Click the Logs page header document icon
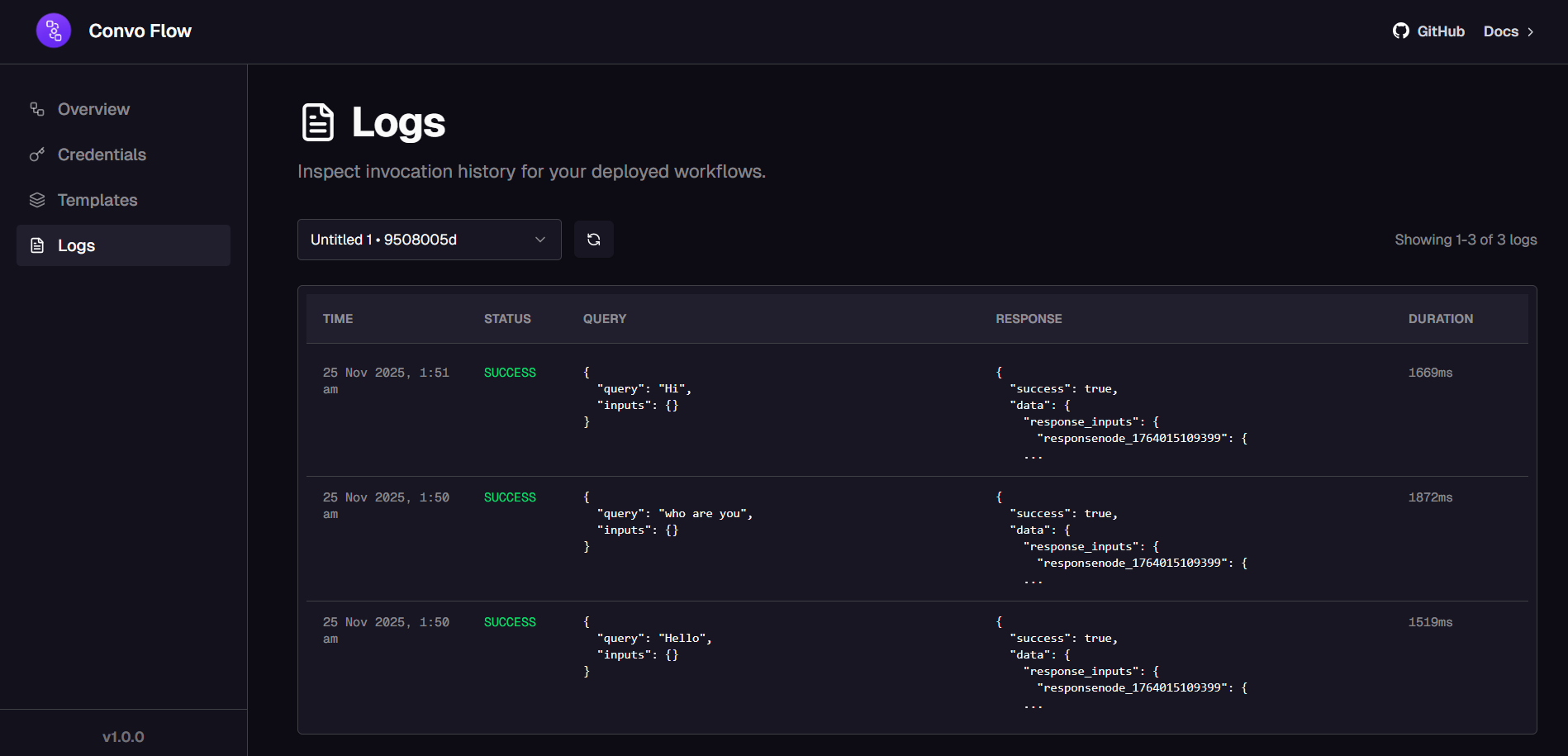1568x756 pixels. (318, 121)
